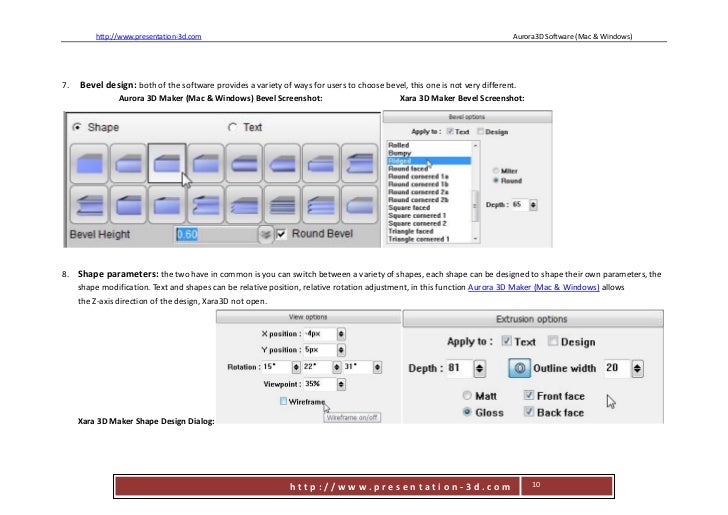
Task: Click the Y position stepper arrows
Action: tap(341, 350)
